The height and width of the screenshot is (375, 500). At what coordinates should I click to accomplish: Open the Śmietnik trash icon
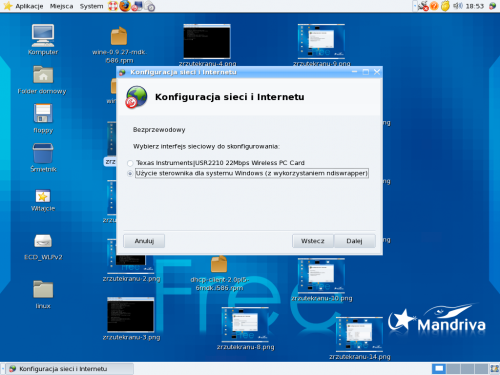(43, 153)
